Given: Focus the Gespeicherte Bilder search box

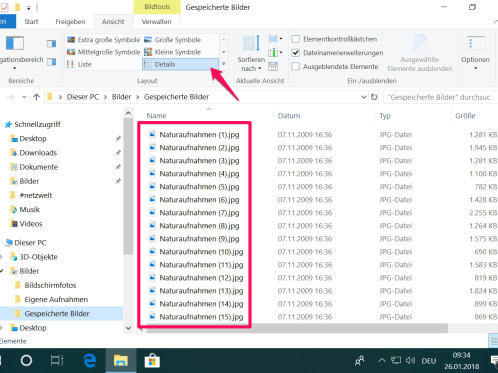Looking at the screenshot, I should (441, 97).
